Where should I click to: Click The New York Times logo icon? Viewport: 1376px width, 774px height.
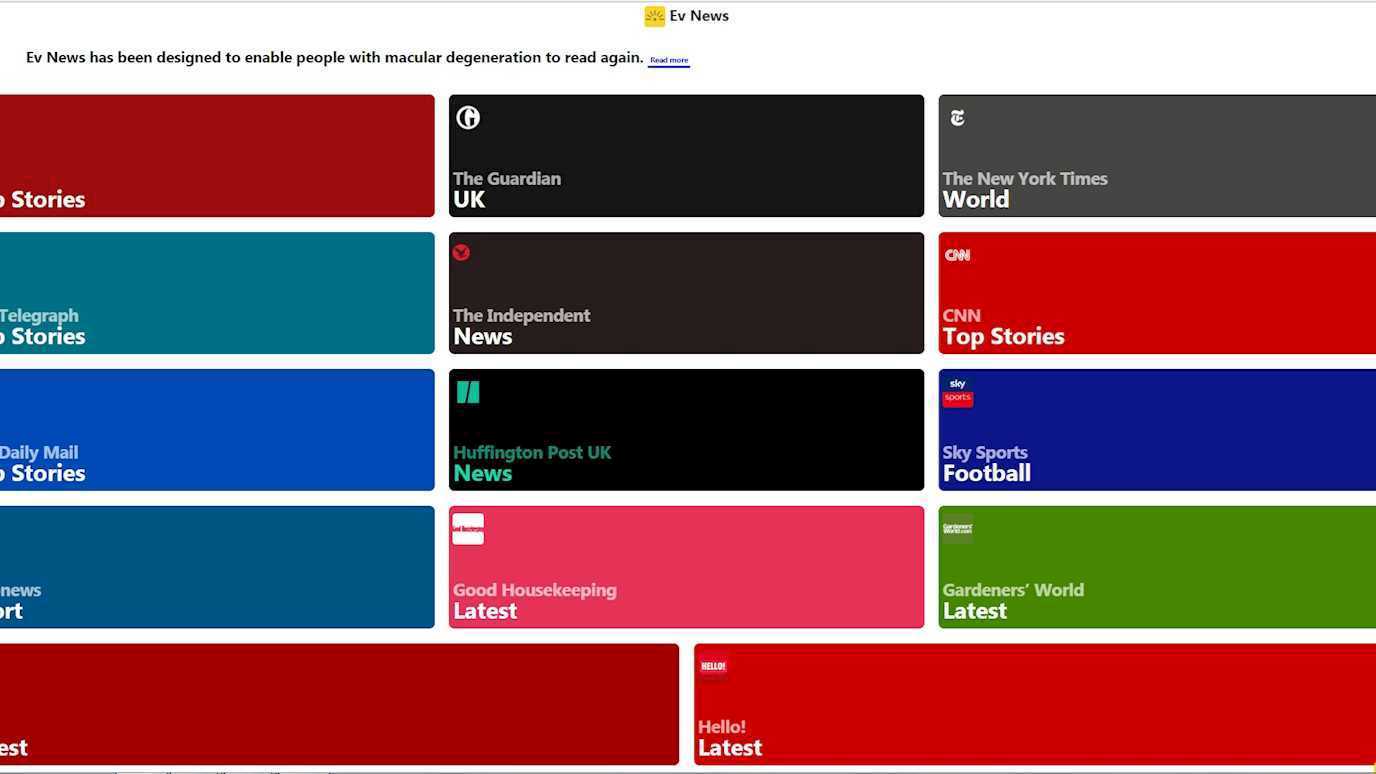point(957,118)
